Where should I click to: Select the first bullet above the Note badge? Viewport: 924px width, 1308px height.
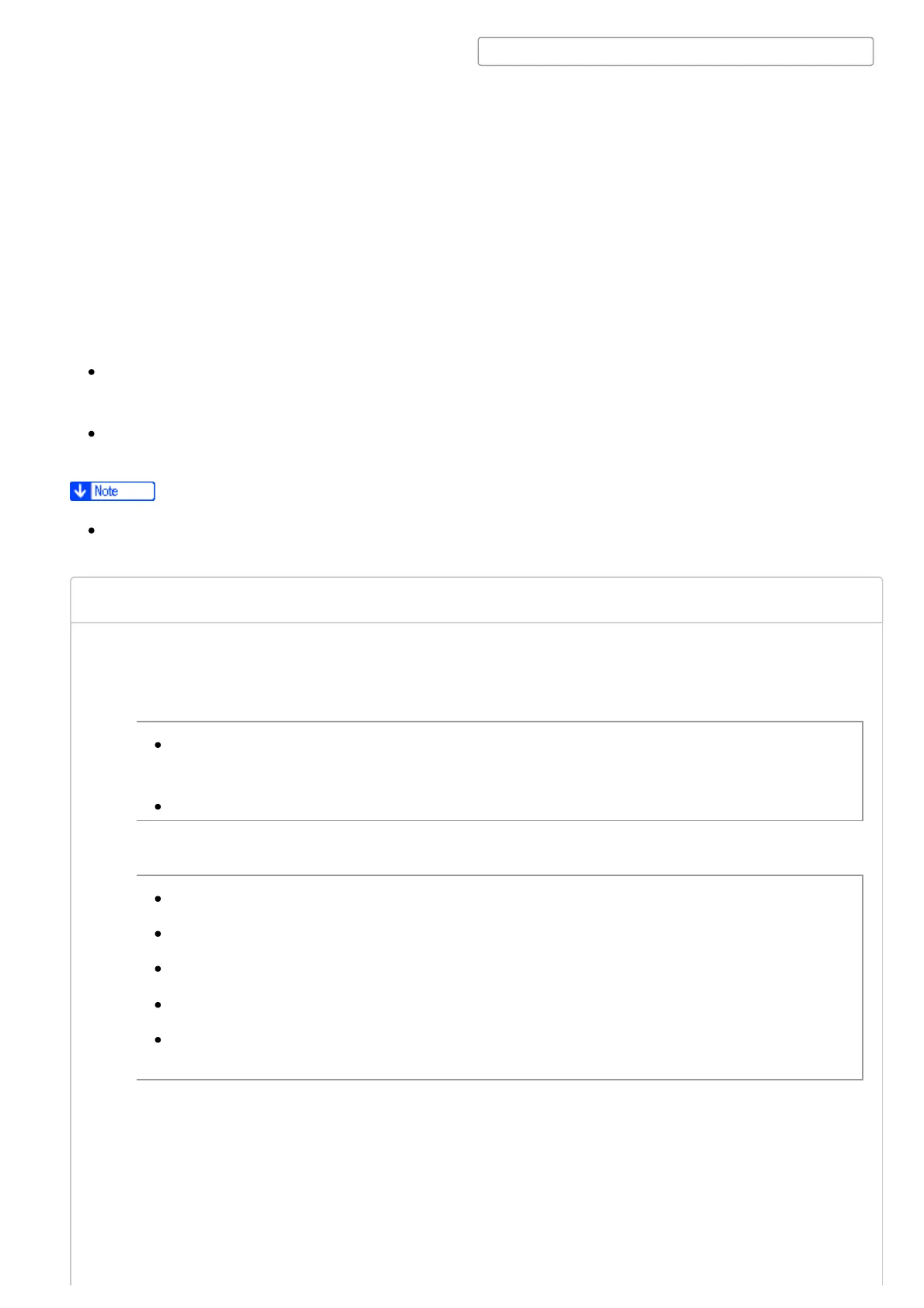pos(92,372)
